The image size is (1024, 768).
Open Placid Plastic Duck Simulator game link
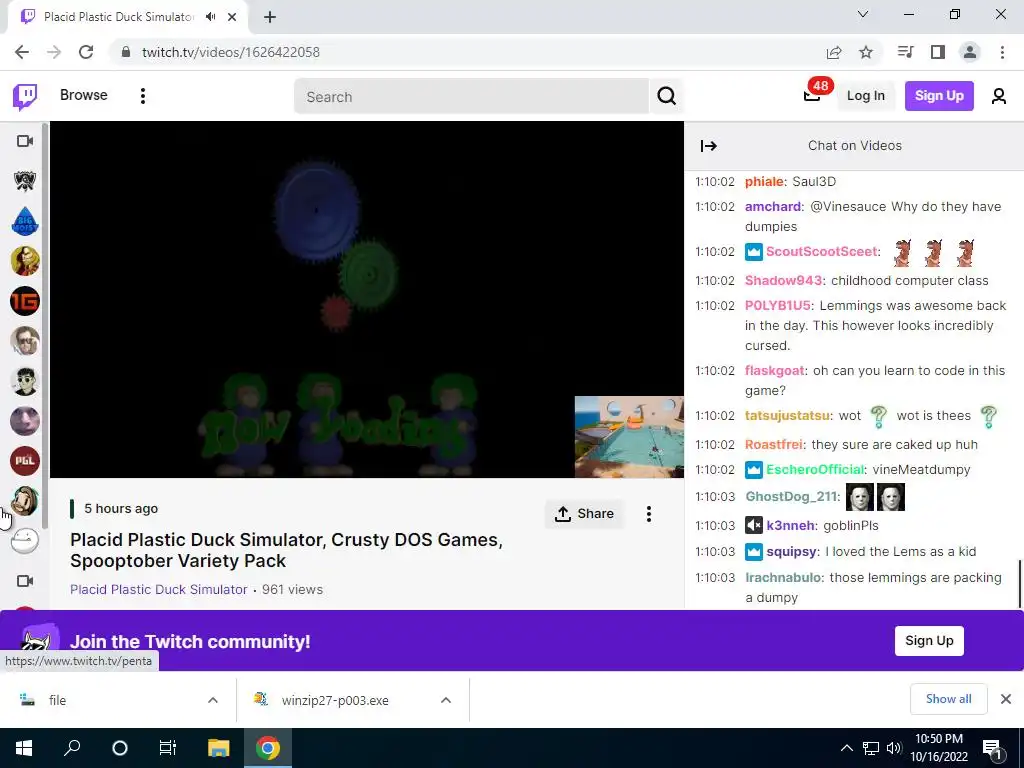pyautogui.click(x=159, y=589)
